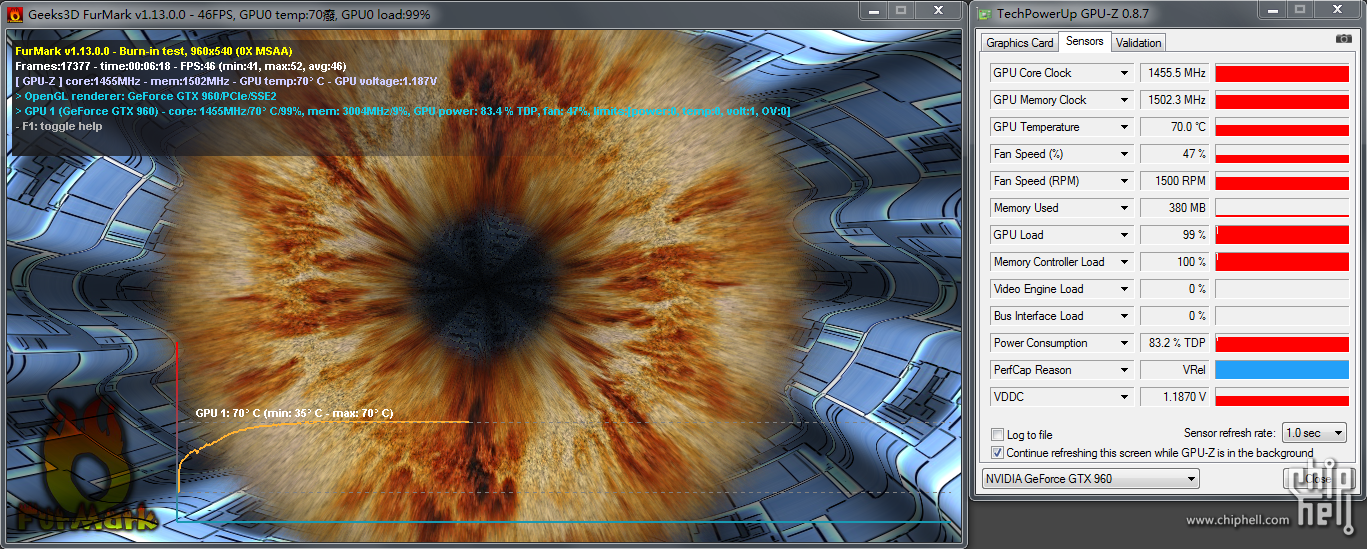Click the 1.1870 V VDDC value

point(1175,397)
